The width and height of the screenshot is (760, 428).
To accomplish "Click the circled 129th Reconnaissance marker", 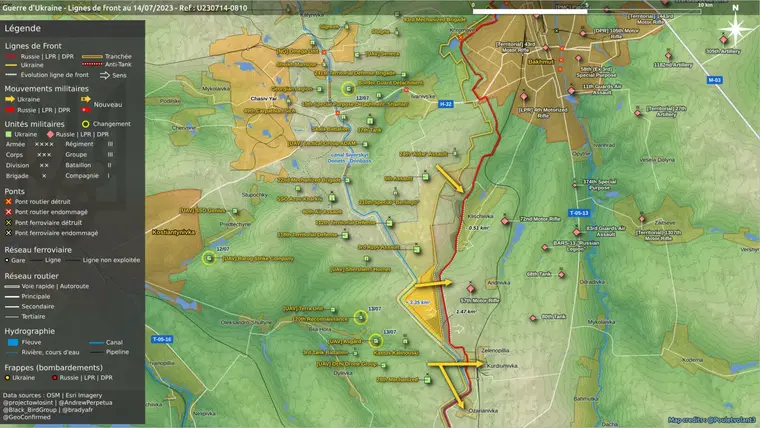I will pyautogui.click(x=360, y=317).
